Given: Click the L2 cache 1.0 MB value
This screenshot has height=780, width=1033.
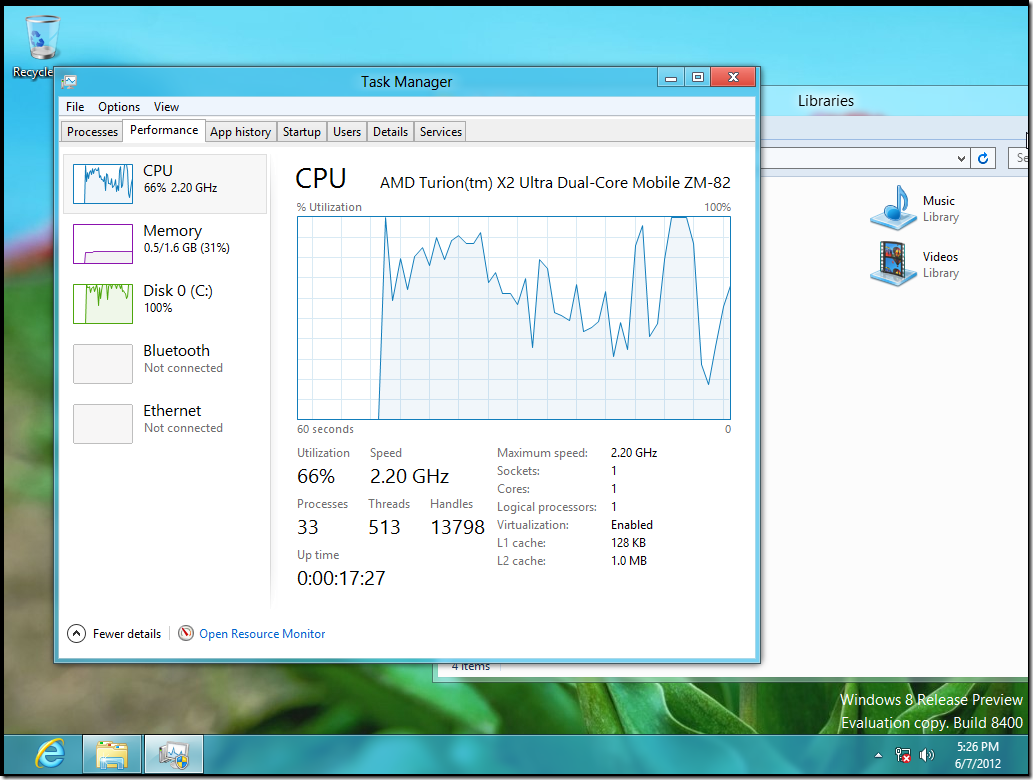Looking at the screenshot, I should point(628,561).
